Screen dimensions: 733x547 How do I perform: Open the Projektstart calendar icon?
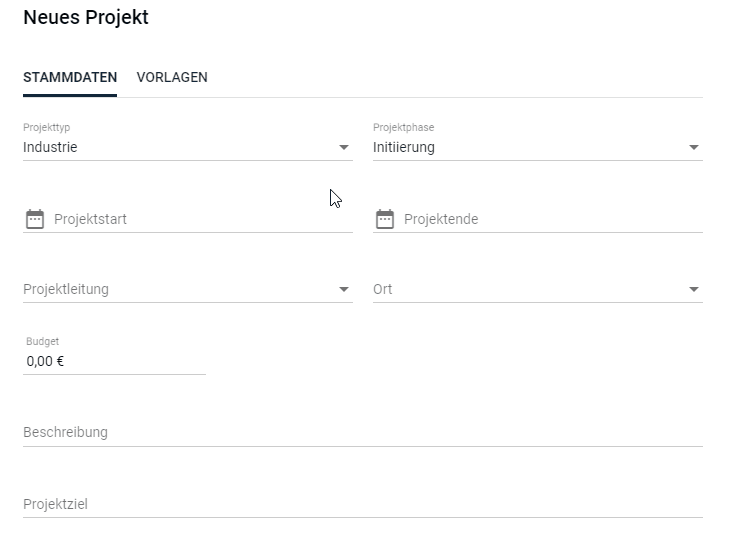click(x=35, y=219)
